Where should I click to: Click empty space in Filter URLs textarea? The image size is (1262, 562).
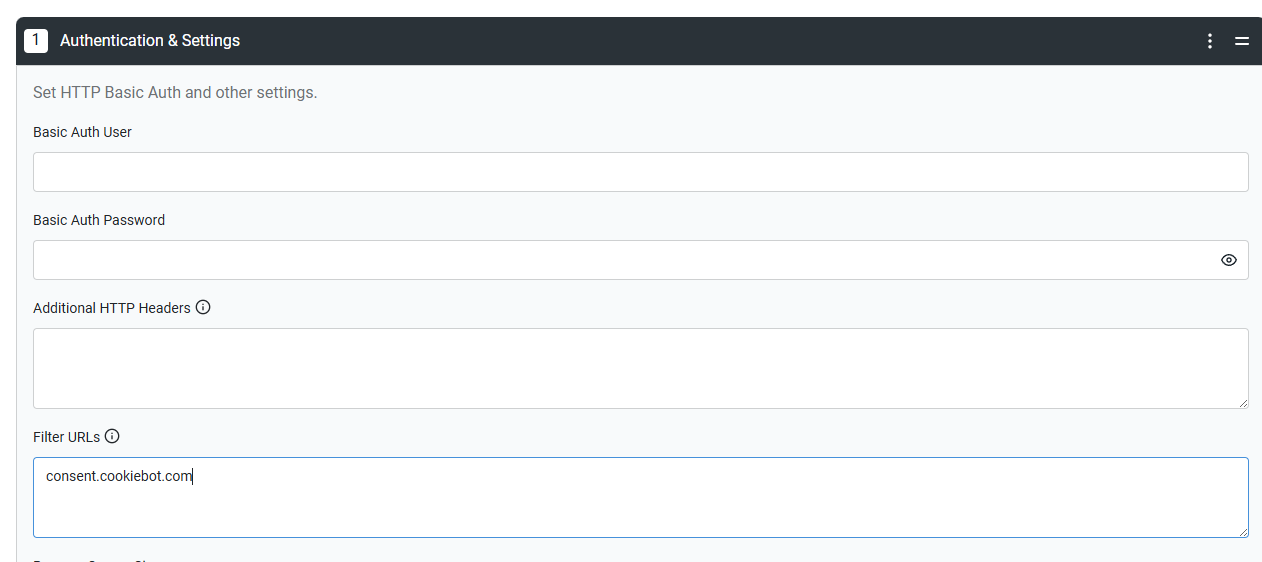click(x=640, y=510)
